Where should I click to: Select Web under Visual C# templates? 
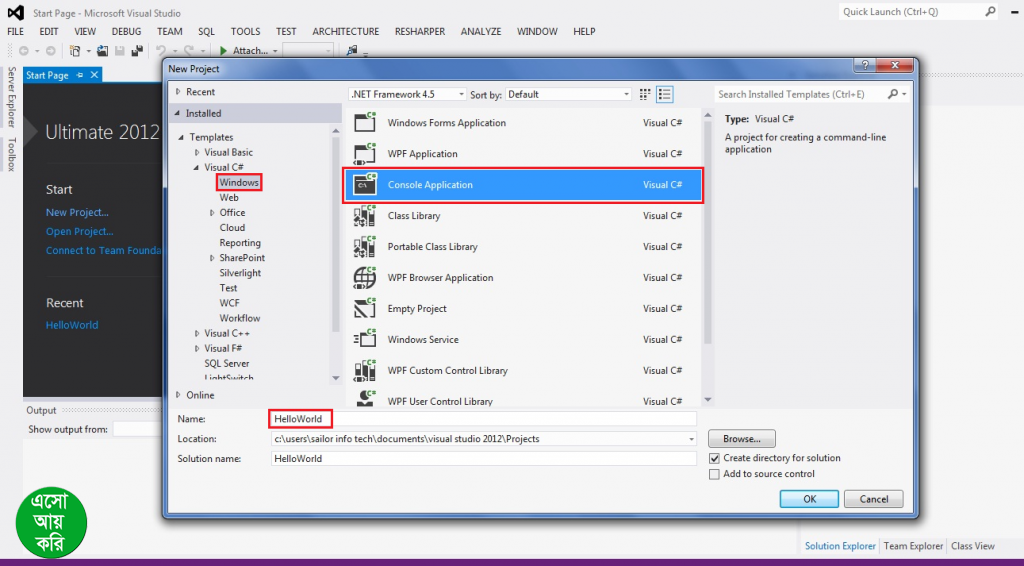pyautogui.click(x=229, y=198)
